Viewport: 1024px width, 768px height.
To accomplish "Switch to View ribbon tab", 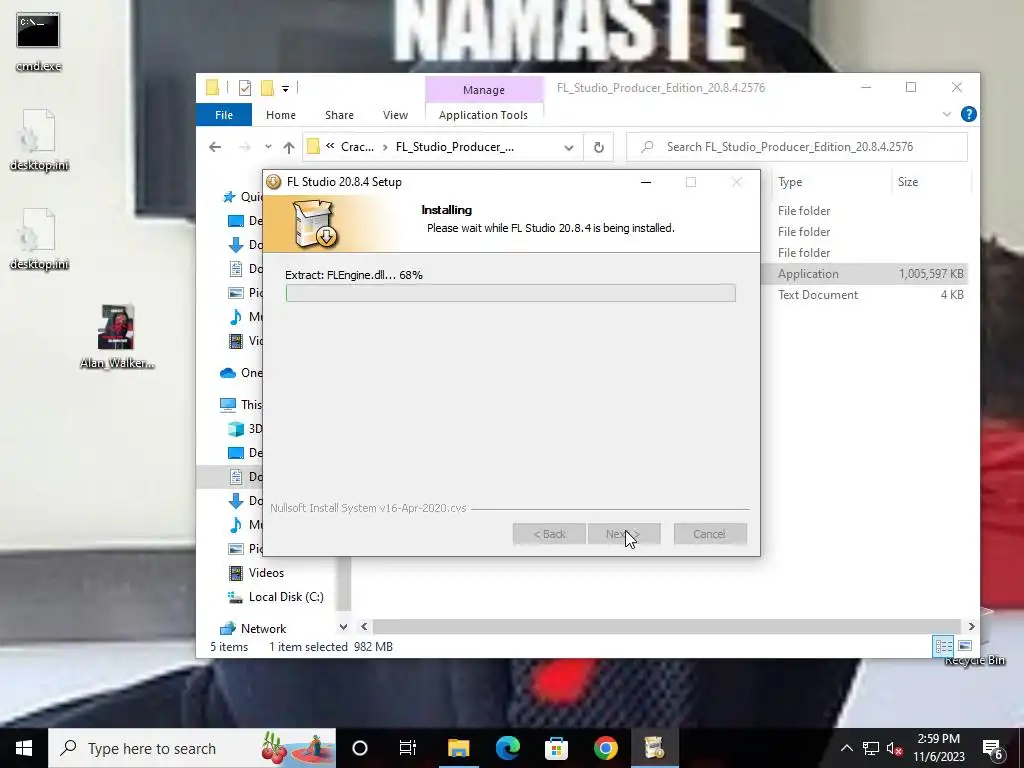I will point(395,115).
